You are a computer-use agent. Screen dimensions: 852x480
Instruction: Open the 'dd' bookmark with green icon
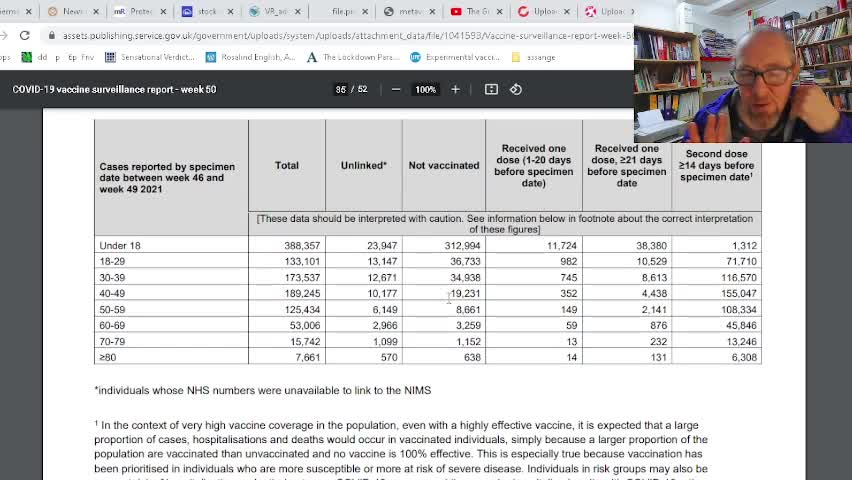point(34,57)
